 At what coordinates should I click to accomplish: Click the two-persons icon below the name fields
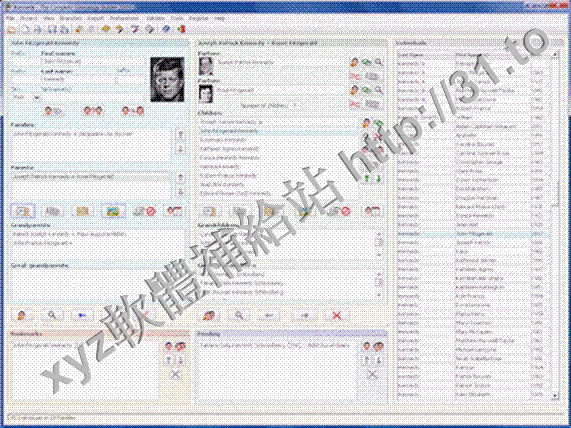click(92, 111)
